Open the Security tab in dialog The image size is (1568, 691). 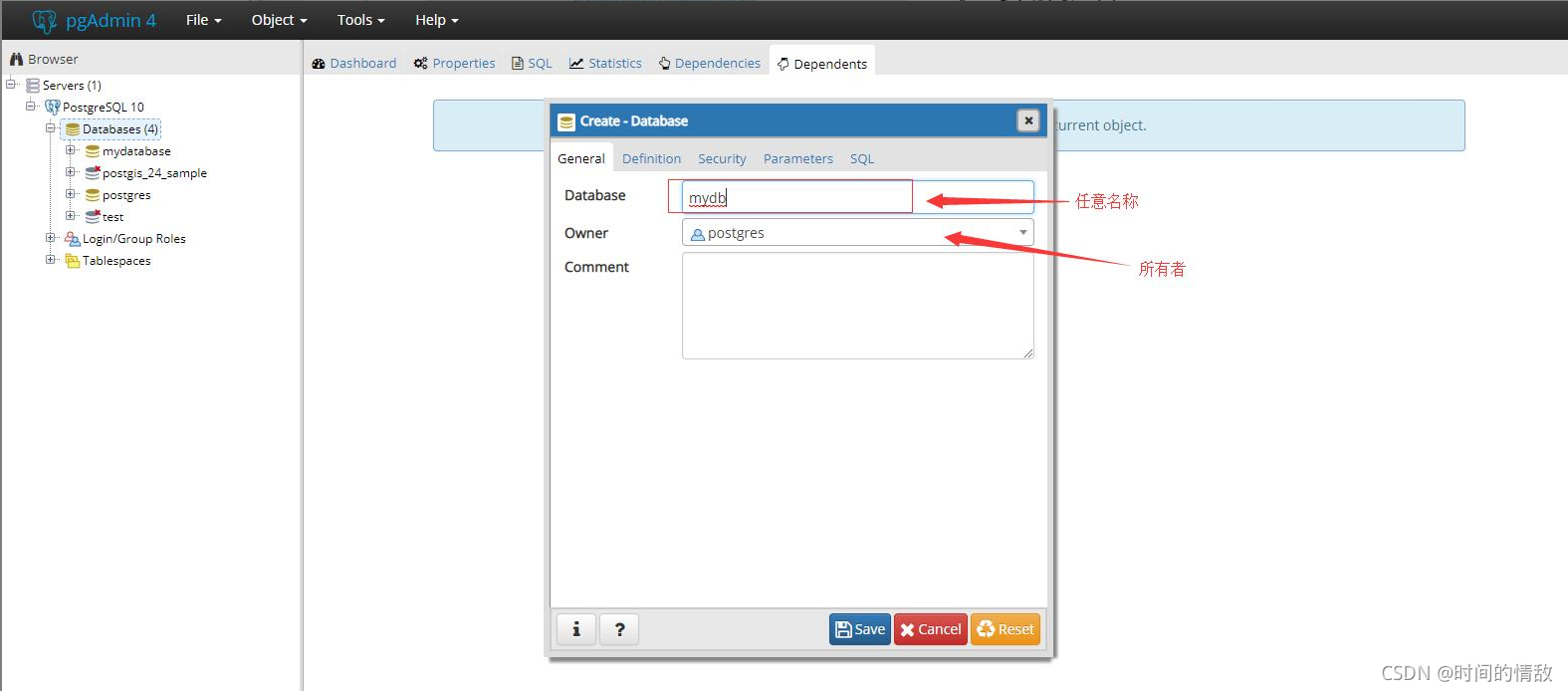click(x=722, y=158)
